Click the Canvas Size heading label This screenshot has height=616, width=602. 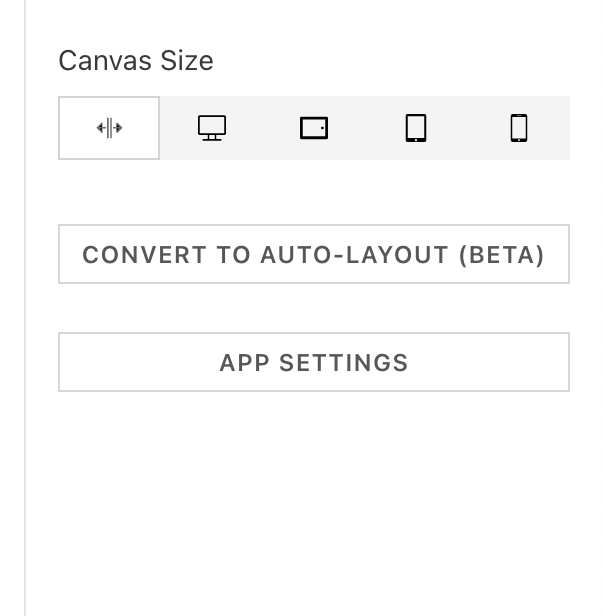tap(136, 61)
